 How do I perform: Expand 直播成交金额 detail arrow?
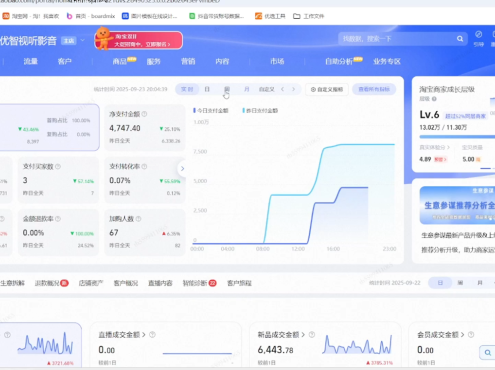[144, 334]
